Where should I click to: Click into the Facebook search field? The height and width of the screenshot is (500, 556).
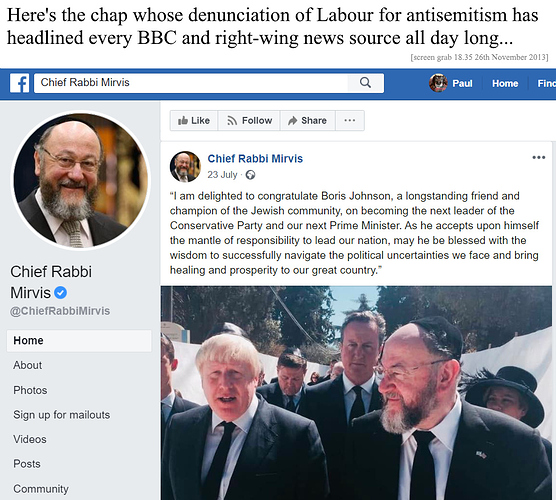pos(191,83)
